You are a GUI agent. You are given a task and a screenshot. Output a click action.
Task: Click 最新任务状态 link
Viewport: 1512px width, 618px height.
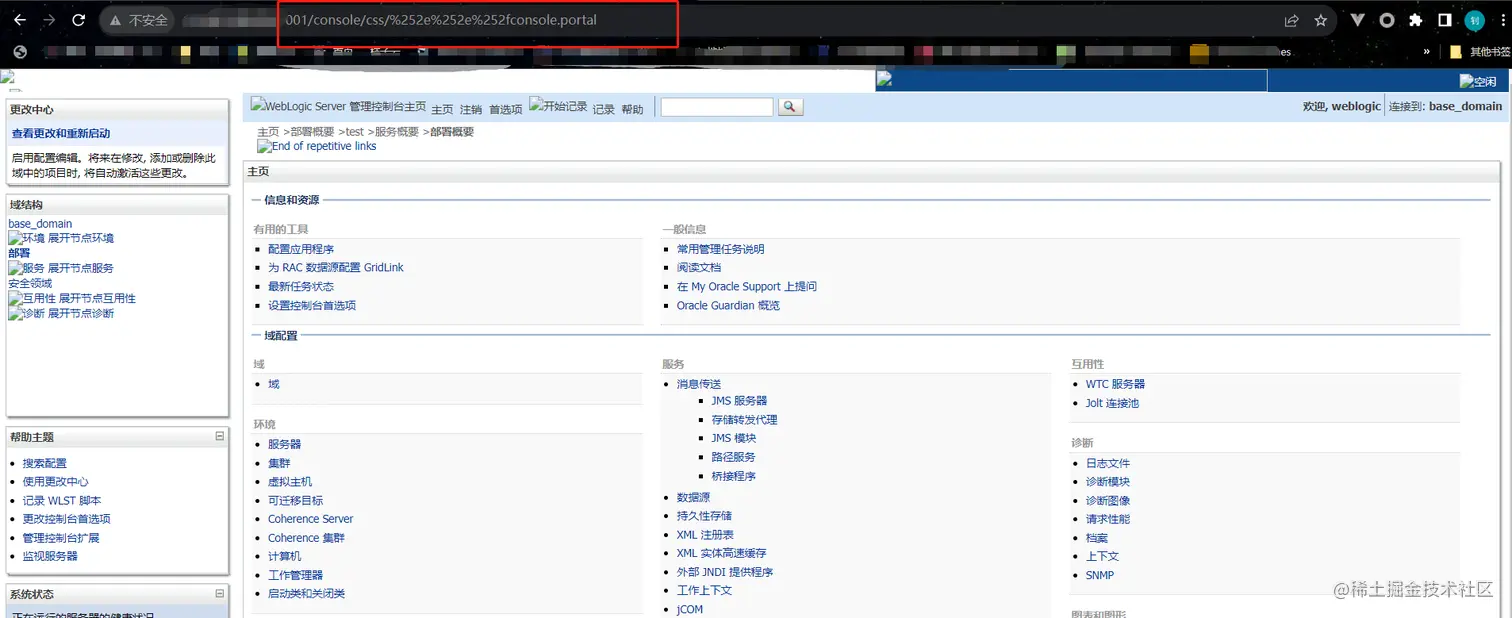[301, 286]
